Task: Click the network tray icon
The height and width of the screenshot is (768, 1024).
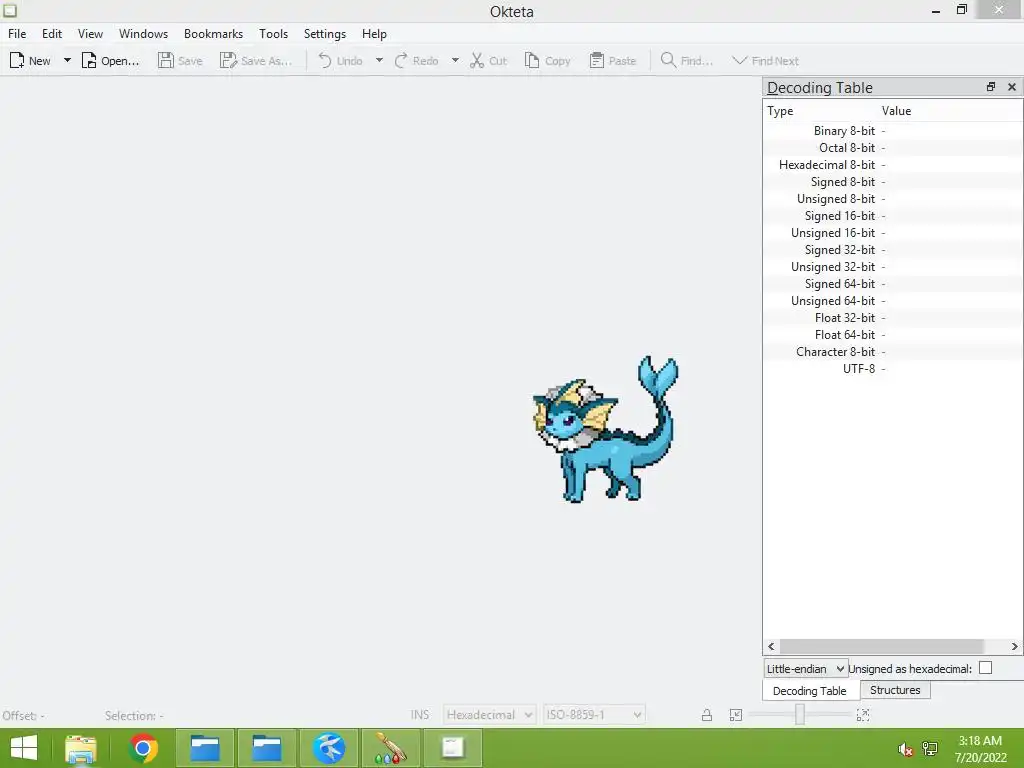Action: pyautogui.click(x=930, y=749)
